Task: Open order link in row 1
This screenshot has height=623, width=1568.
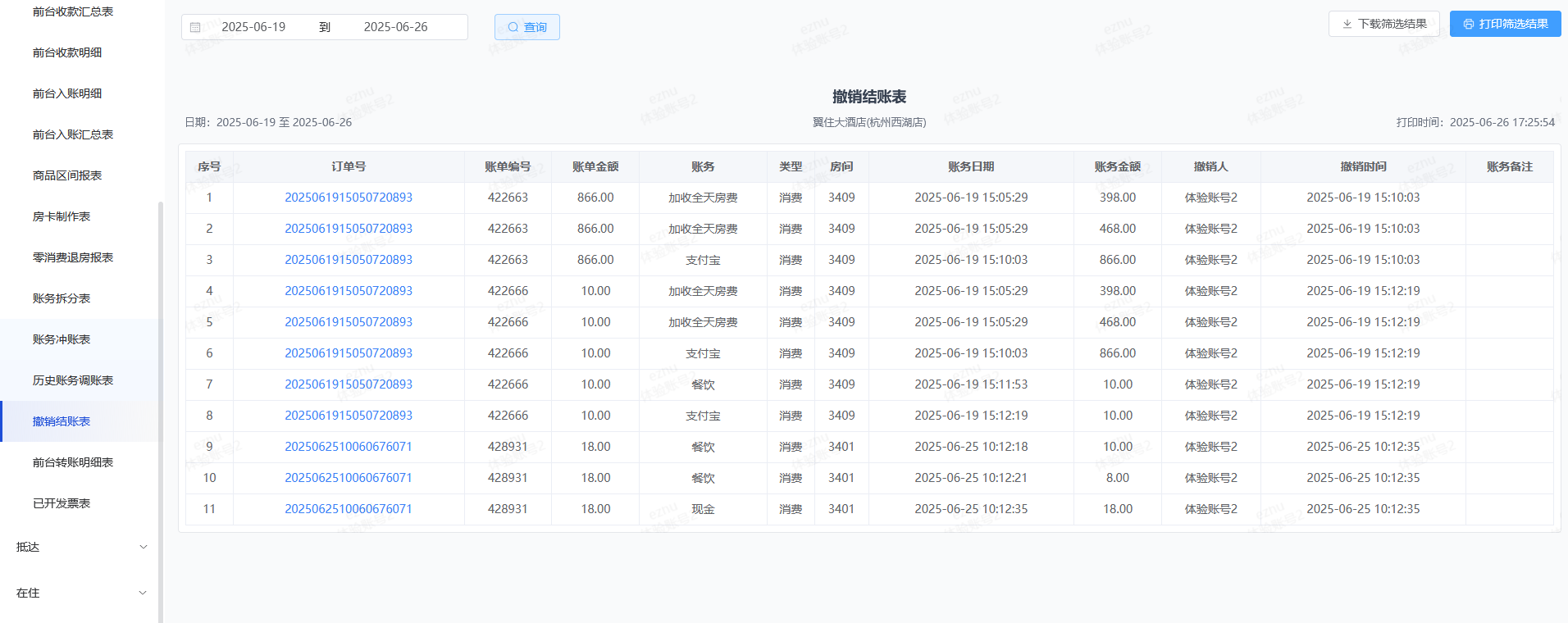Action: [x=349, y=198]
